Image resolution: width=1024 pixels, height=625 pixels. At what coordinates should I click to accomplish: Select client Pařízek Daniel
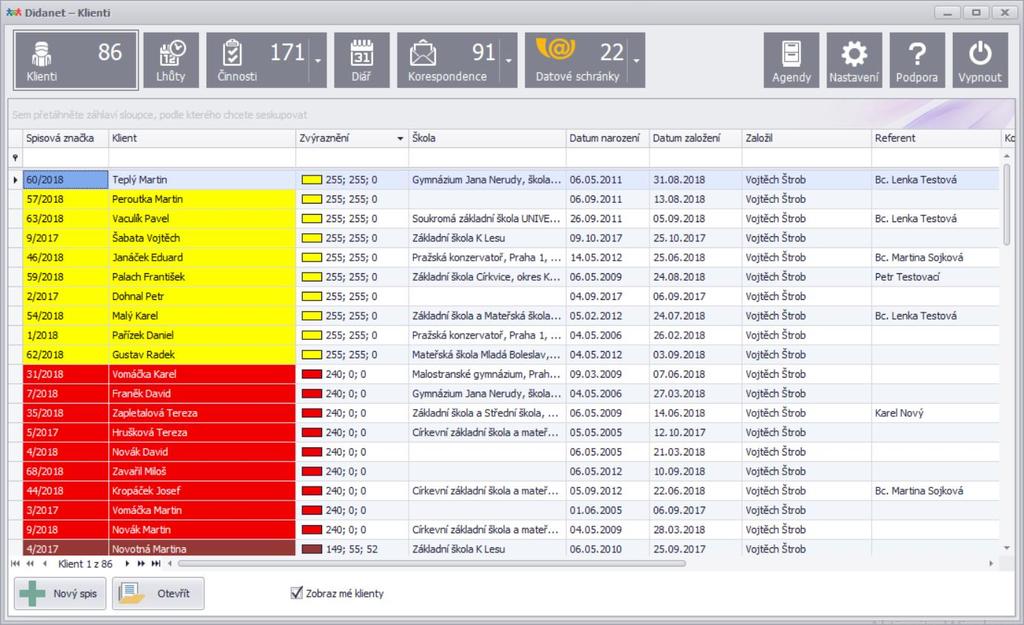(x=202, y=335)
